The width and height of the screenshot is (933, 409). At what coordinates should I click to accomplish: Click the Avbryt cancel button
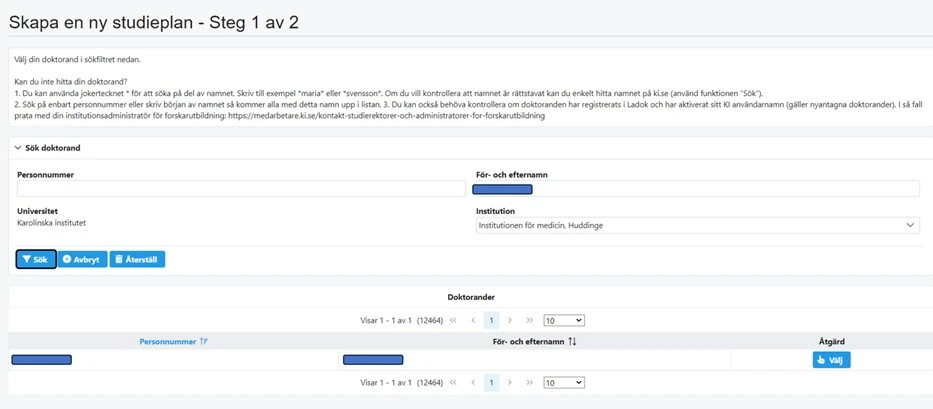82,259
